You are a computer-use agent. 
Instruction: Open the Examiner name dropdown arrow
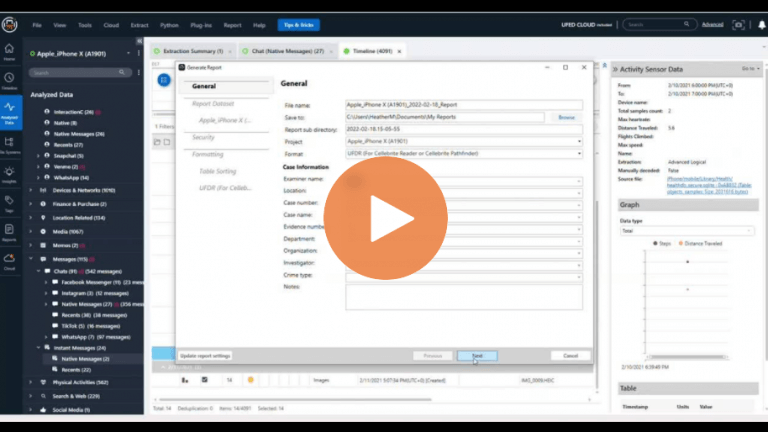(x=578, y=181)
